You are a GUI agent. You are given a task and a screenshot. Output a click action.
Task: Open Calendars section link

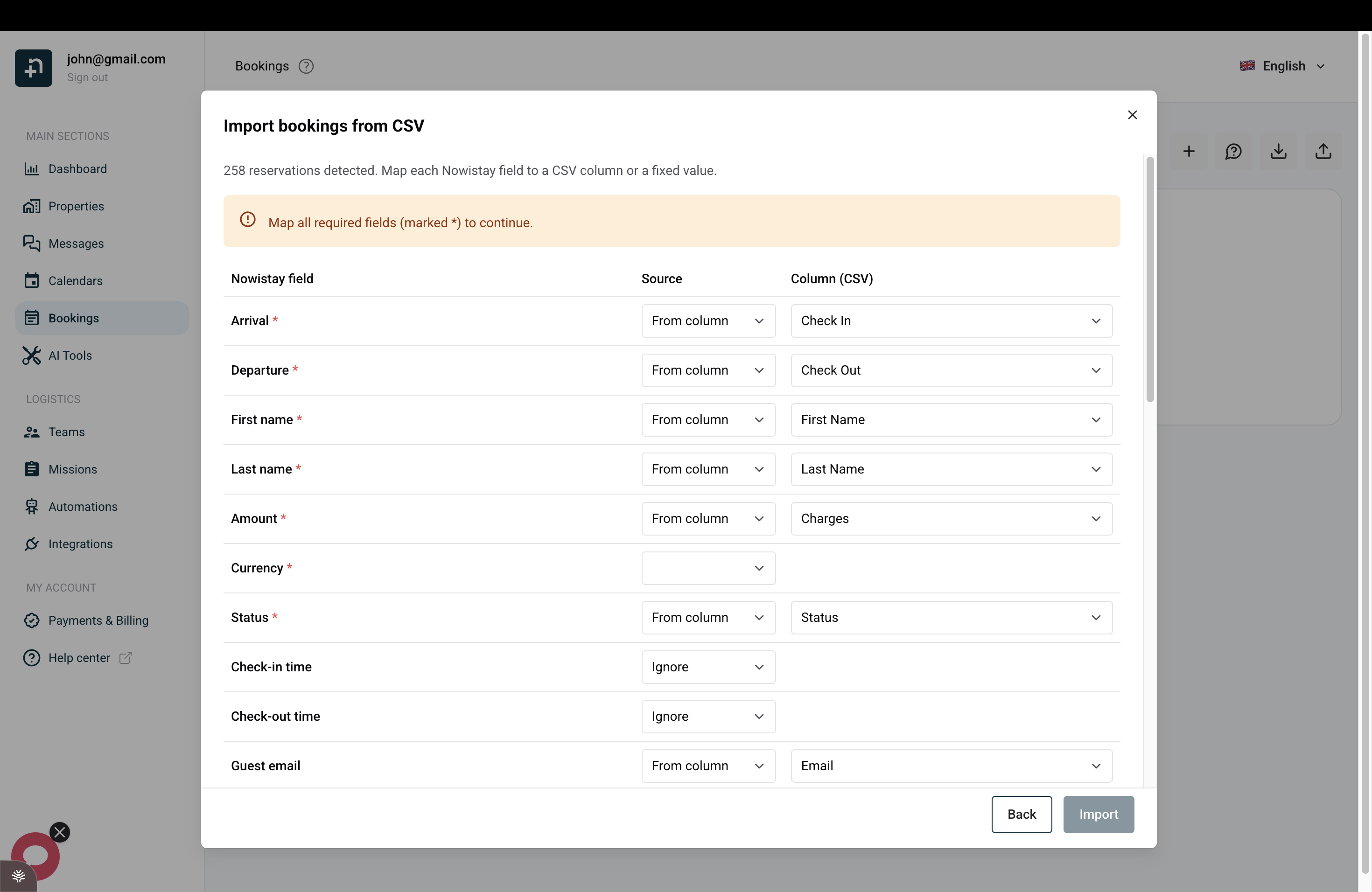click(x=101, y=281)
